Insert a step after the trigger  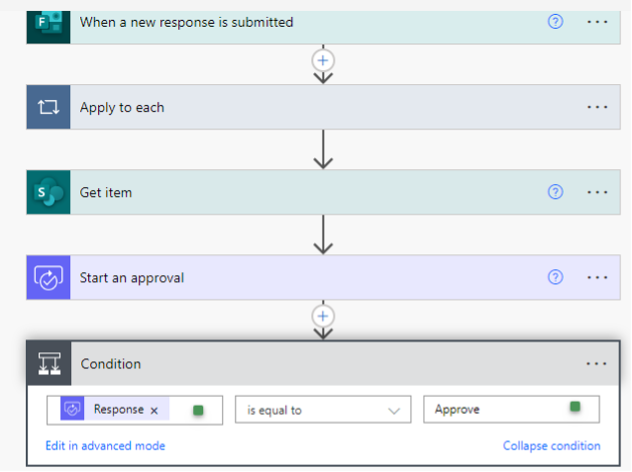[322, 60]
